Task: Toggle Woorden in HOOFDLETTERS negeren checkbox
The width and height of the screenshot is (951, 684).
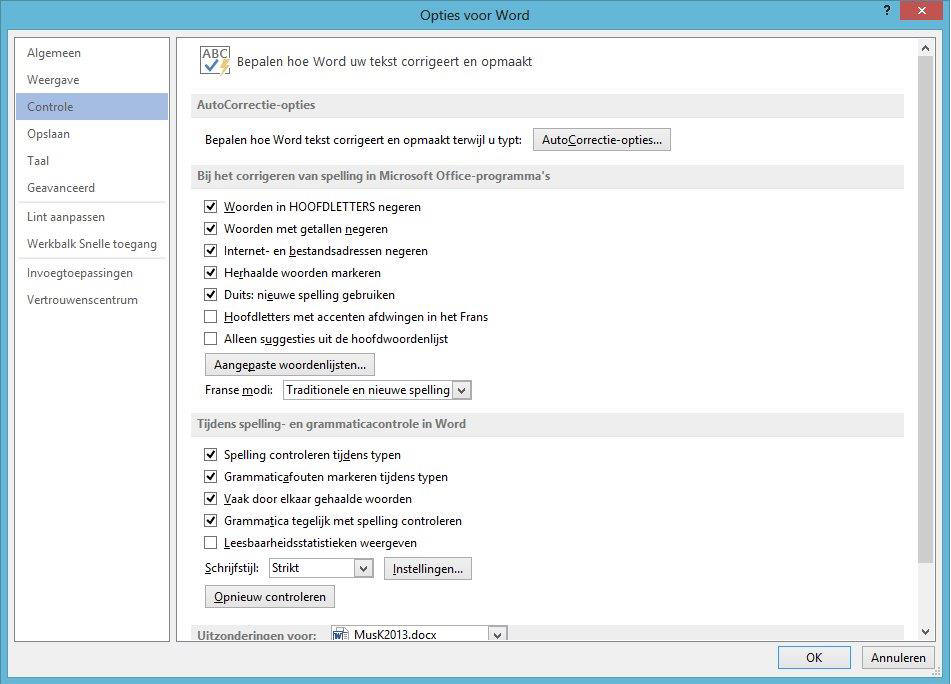Action: (x=210, y=207)
